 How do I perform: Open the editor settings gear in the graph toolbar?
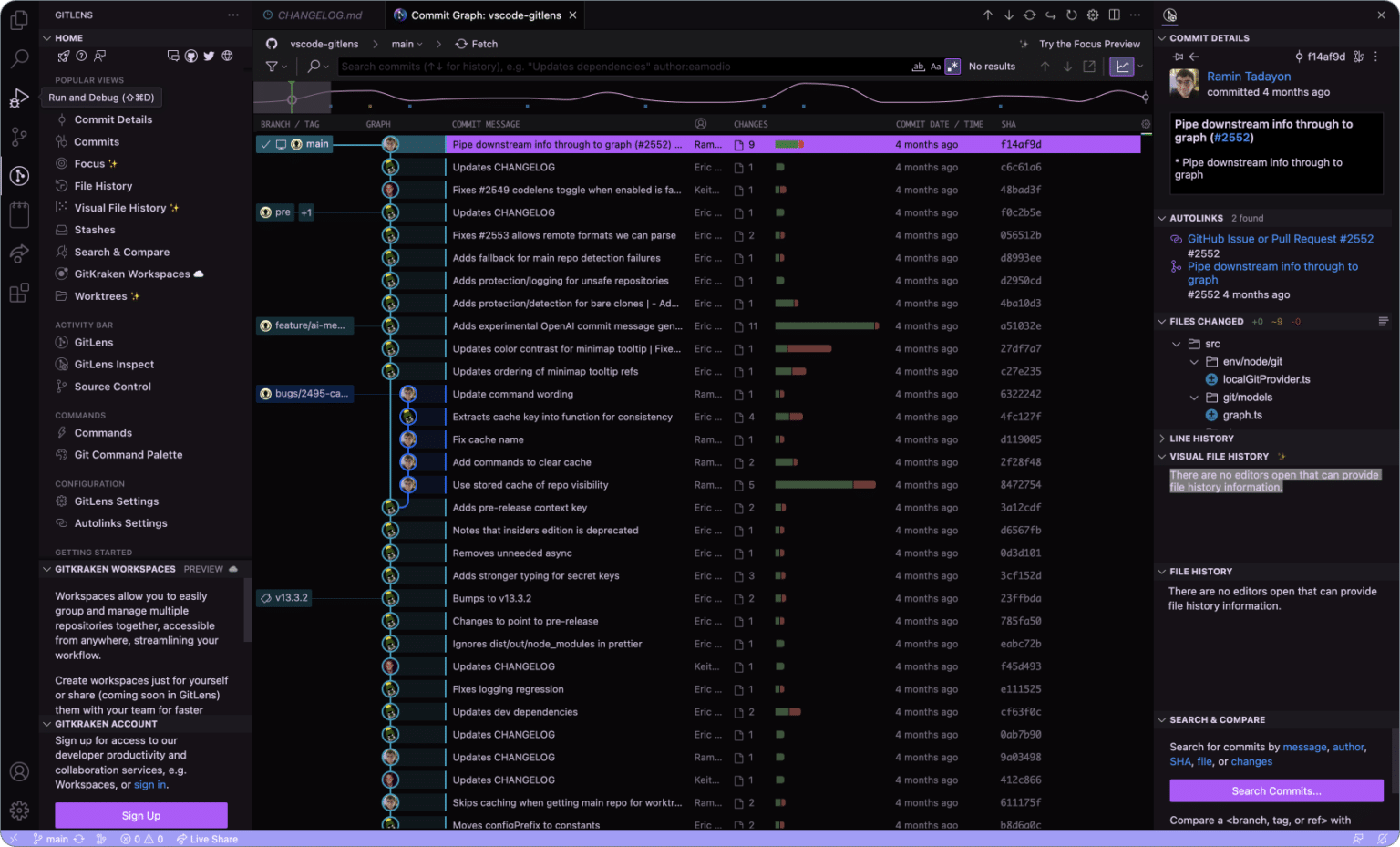[x=1092, y=15]
